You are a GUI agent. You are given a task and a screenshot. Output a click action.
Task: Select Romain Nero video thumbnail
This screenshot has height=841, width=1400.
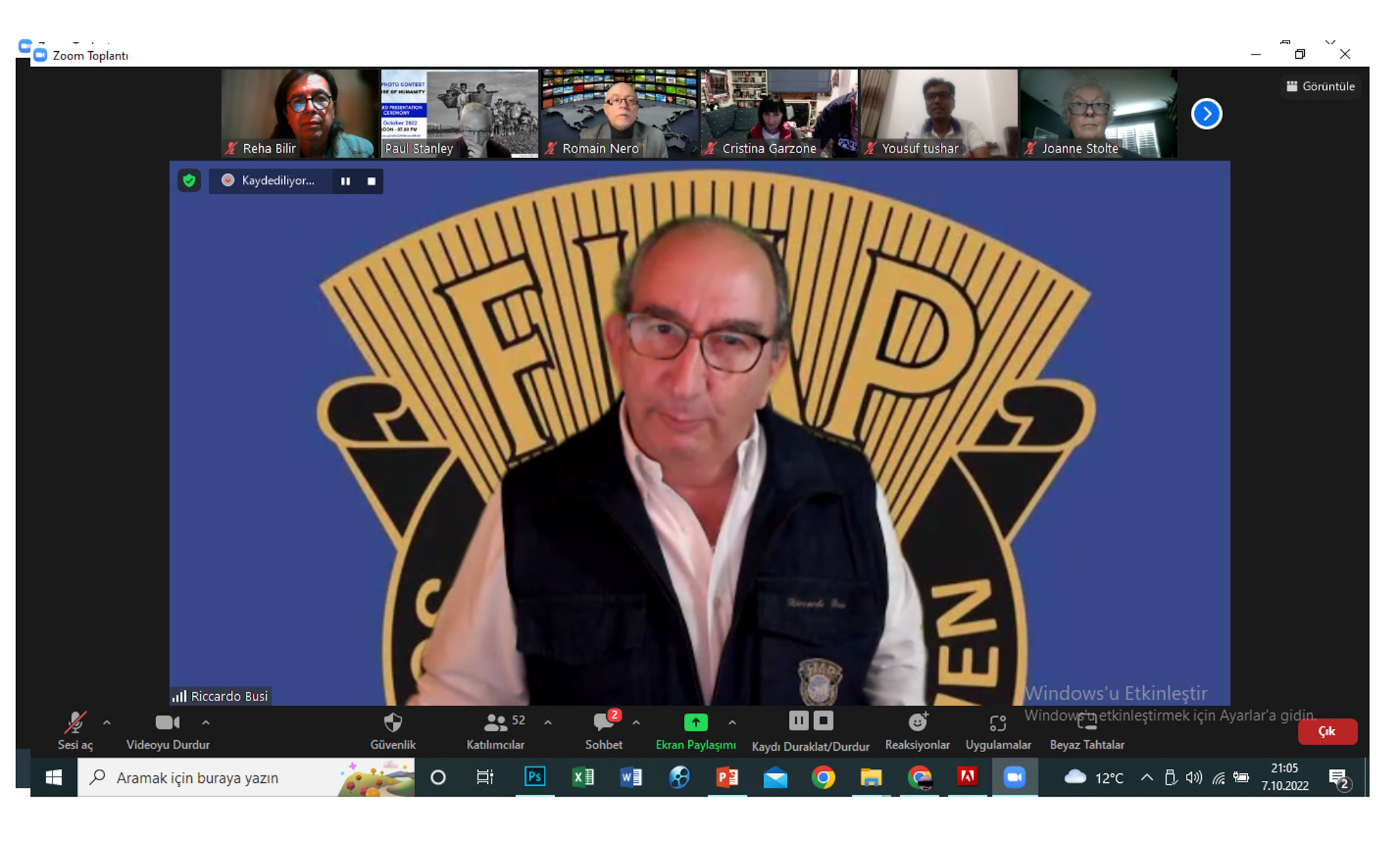point(619,113)
